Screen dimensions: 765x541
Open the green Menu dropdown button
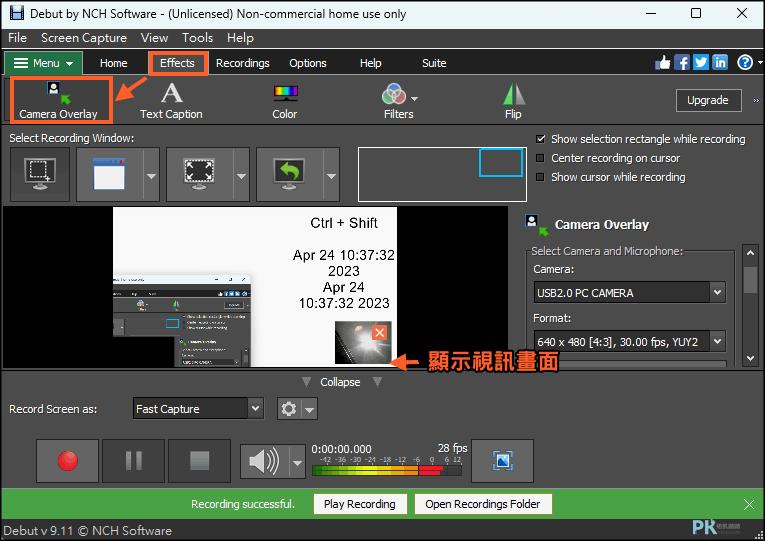pyautogui.click(x=43, y=63)
